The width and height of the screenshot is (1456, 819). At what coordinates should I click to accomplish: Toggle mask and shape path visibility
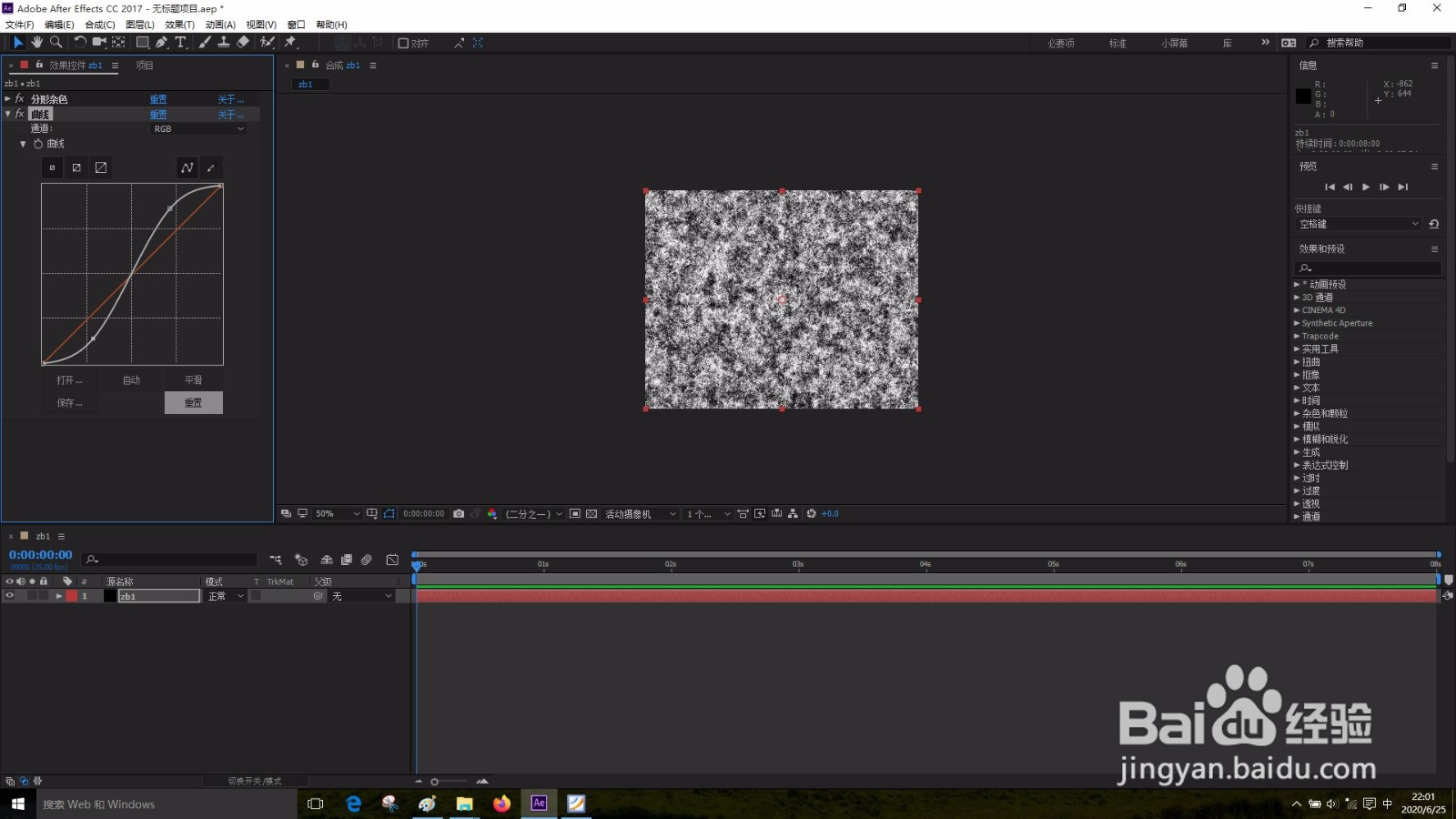click(x=389, y=514)
